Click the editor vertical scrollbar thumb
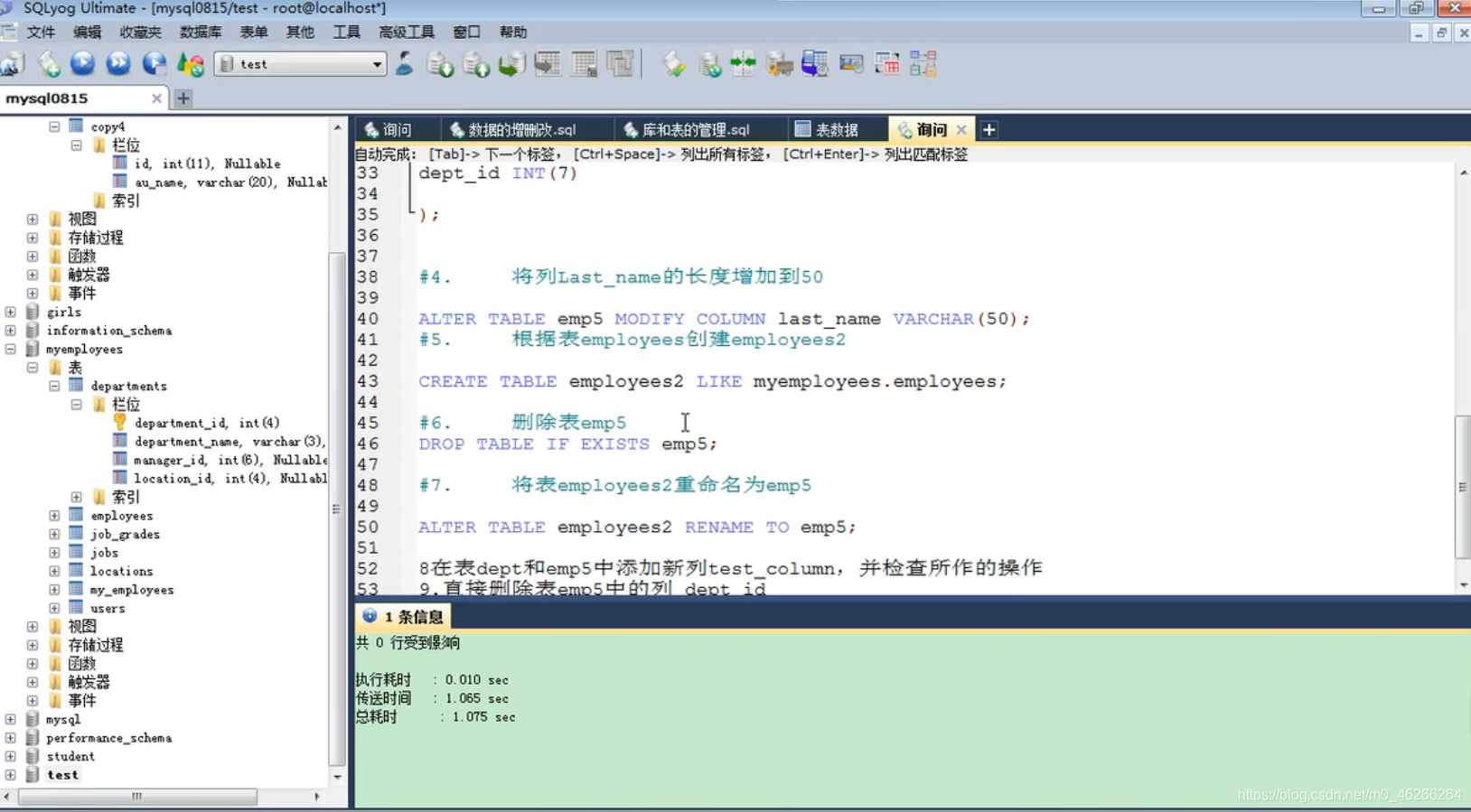 pyautogui.click(x=1463, y=488)
